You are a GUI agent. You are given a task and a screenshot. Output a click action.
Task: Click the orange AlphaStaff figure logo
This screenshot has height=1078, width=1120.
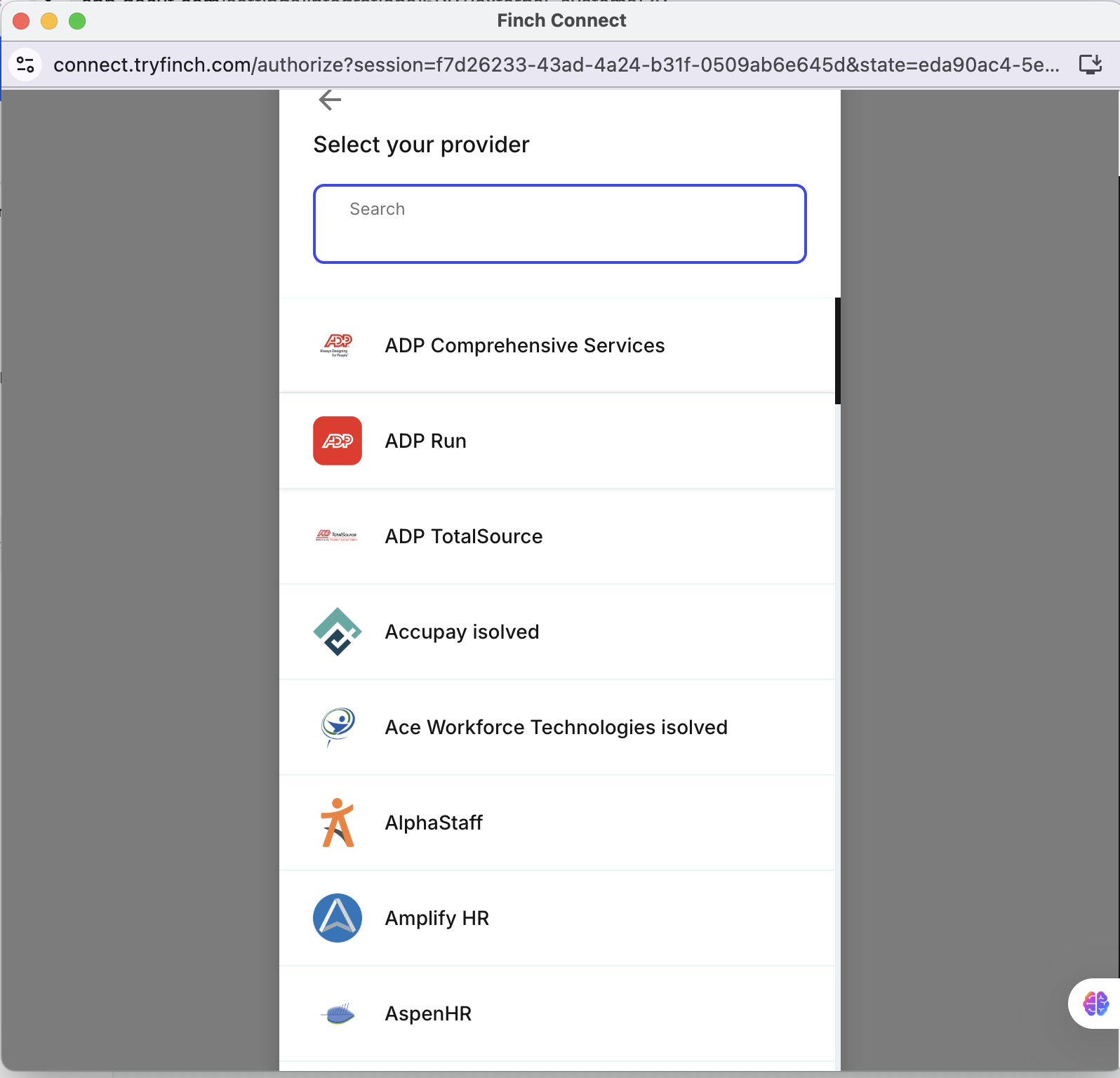pyautogui.click(x=337, y=823)
